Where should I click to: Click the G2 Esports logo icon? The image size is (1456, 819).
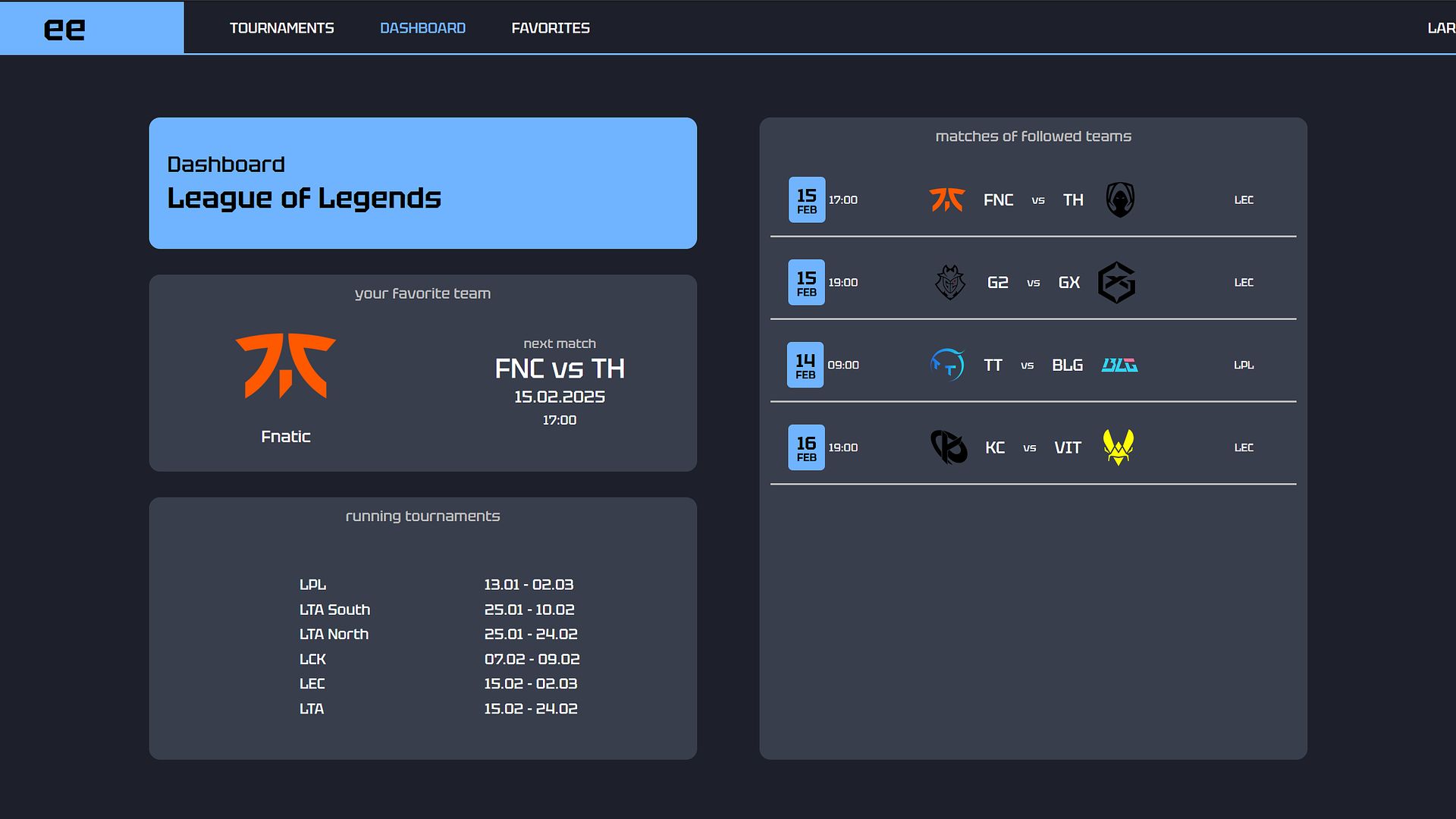(949, 282)
